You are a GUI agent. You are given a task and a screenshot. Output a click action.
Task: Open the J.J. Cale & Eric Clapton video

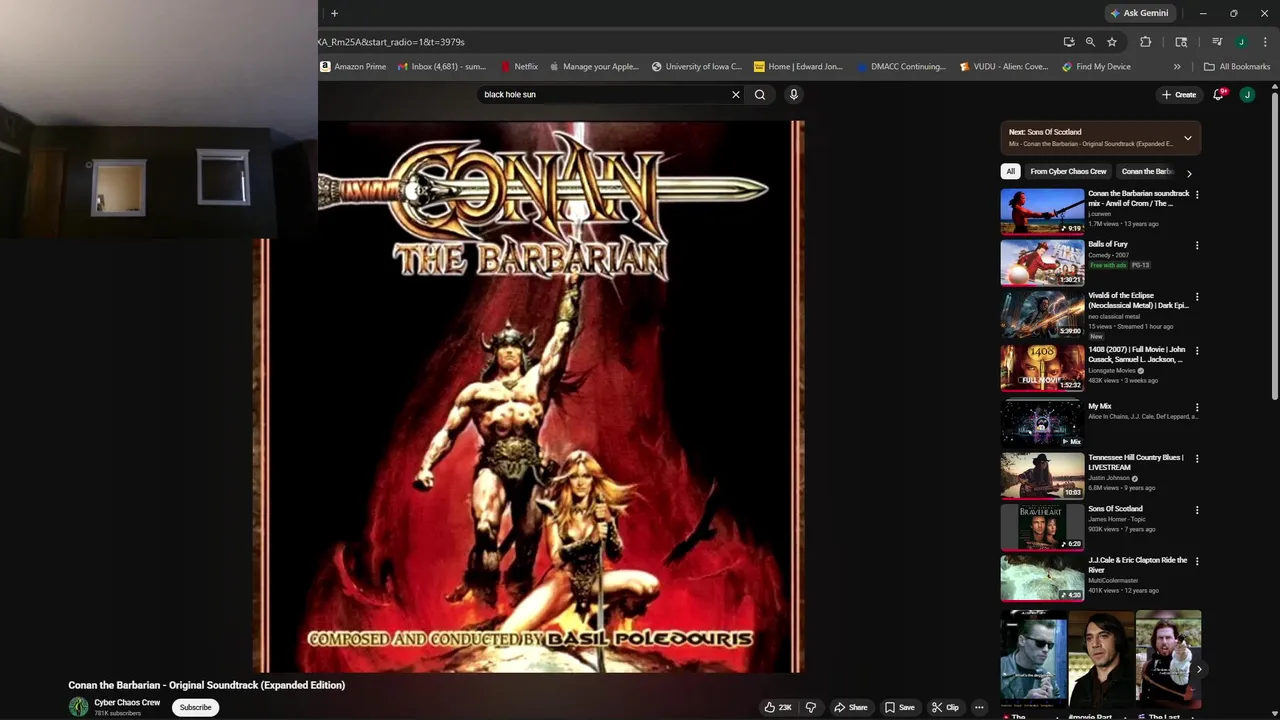point(1042,578)
